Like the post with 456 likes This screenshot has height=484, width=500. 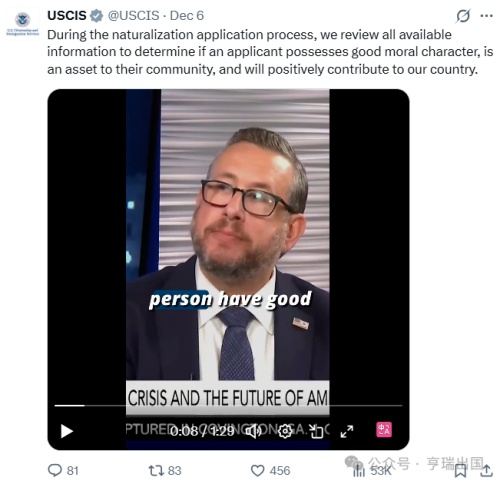click(x=270, y=471)
